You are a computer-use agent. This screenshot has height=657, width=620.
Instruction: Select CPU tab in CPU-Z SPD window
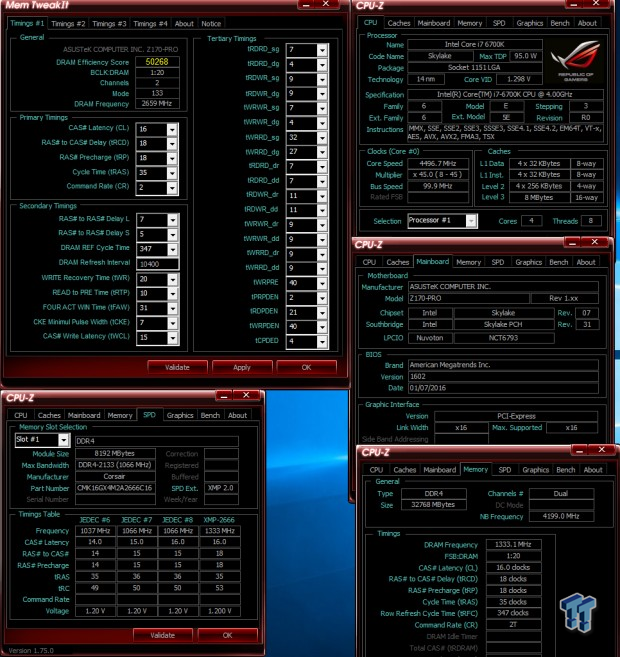click(x=21, y=416)
